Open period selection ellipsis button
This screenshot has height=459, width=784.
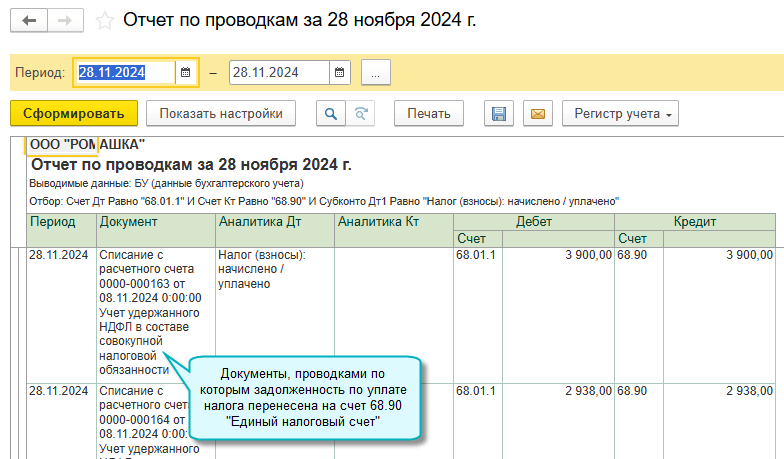[376, 72]
